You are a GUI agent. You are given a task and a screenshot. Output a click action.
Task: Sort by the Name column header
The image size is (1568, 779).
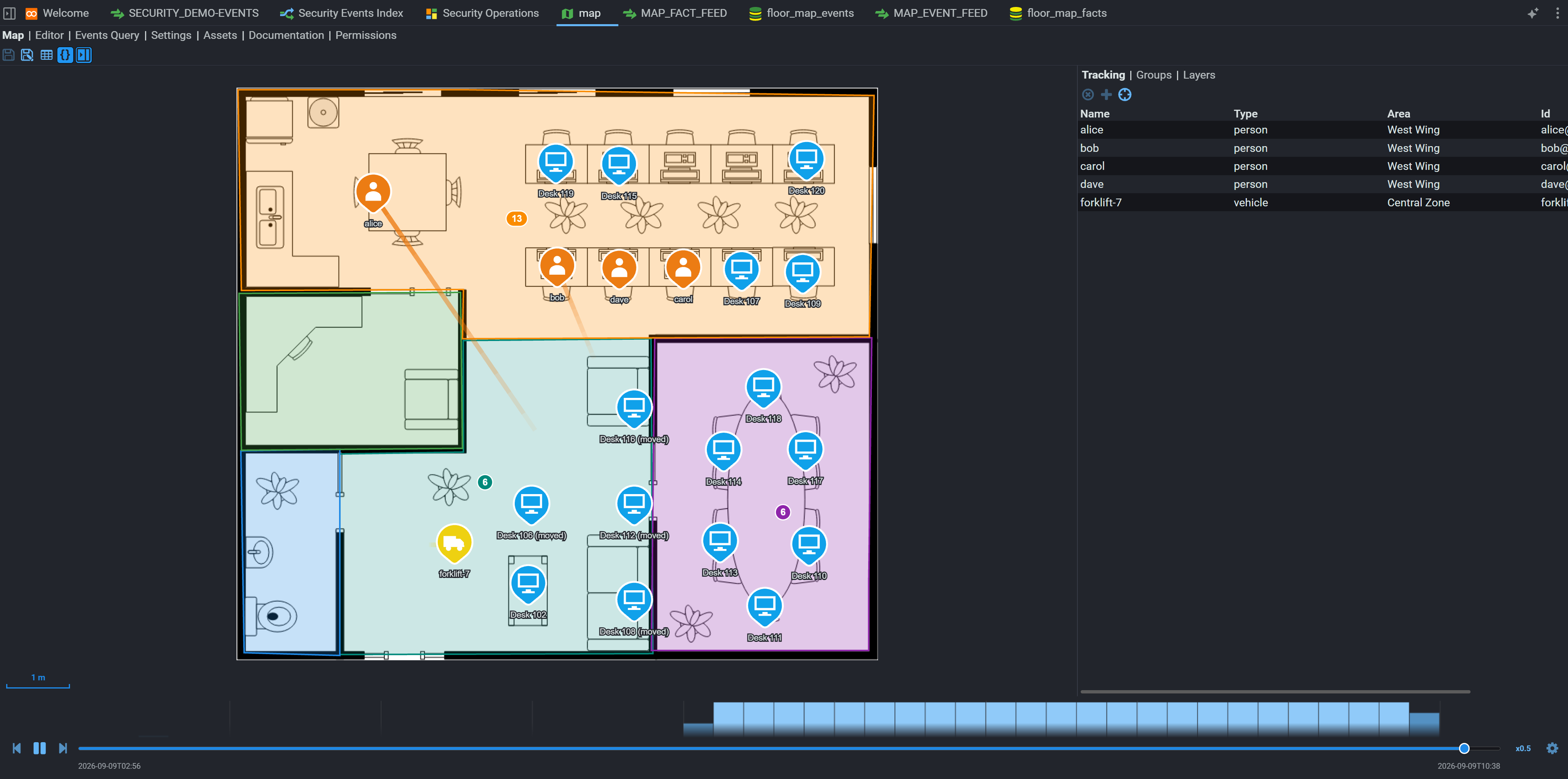[x=1095, y=114]
